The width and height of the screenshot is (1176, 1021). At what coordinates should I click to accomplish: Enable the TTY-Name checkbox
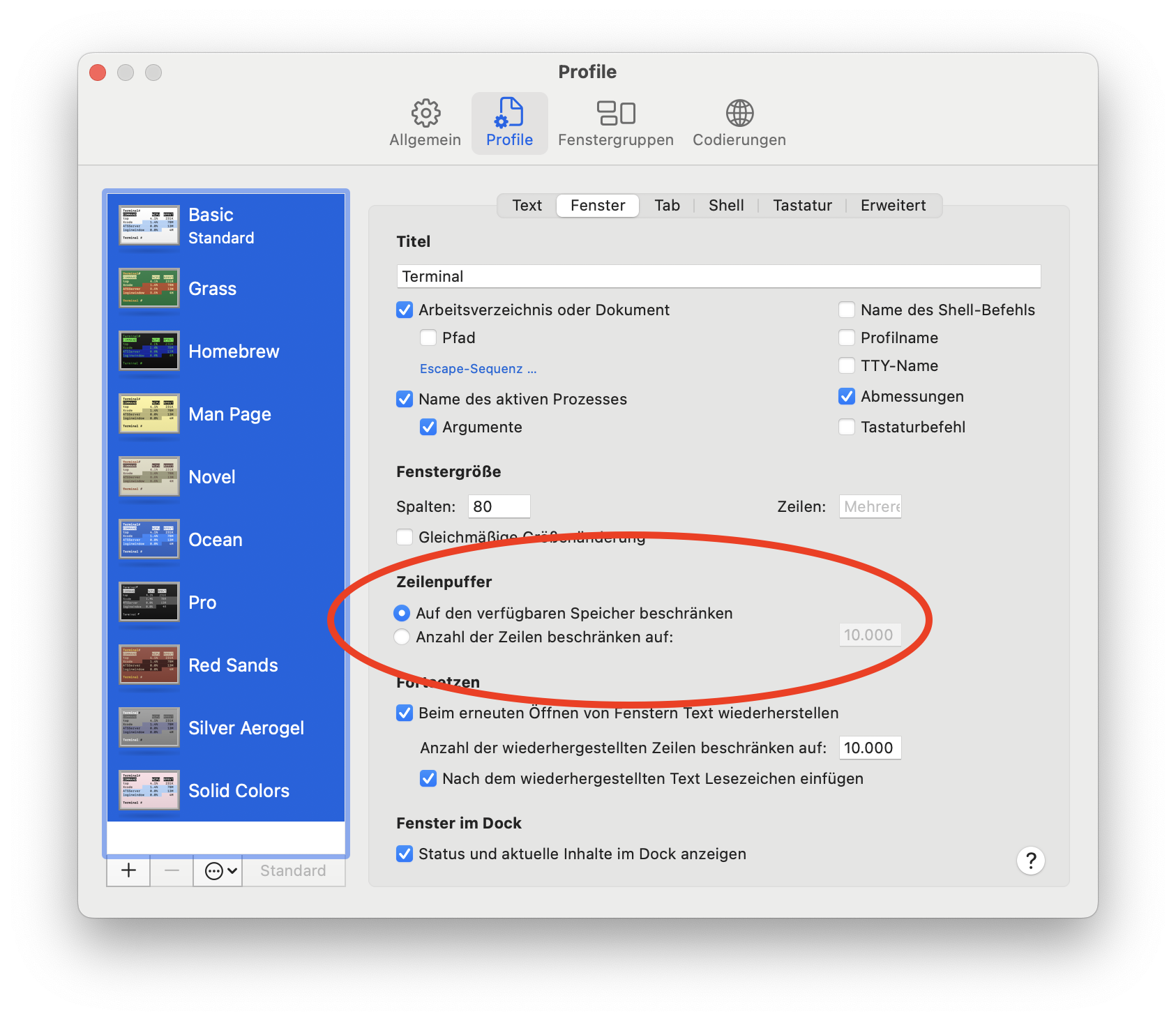click(x=846, y=365)
